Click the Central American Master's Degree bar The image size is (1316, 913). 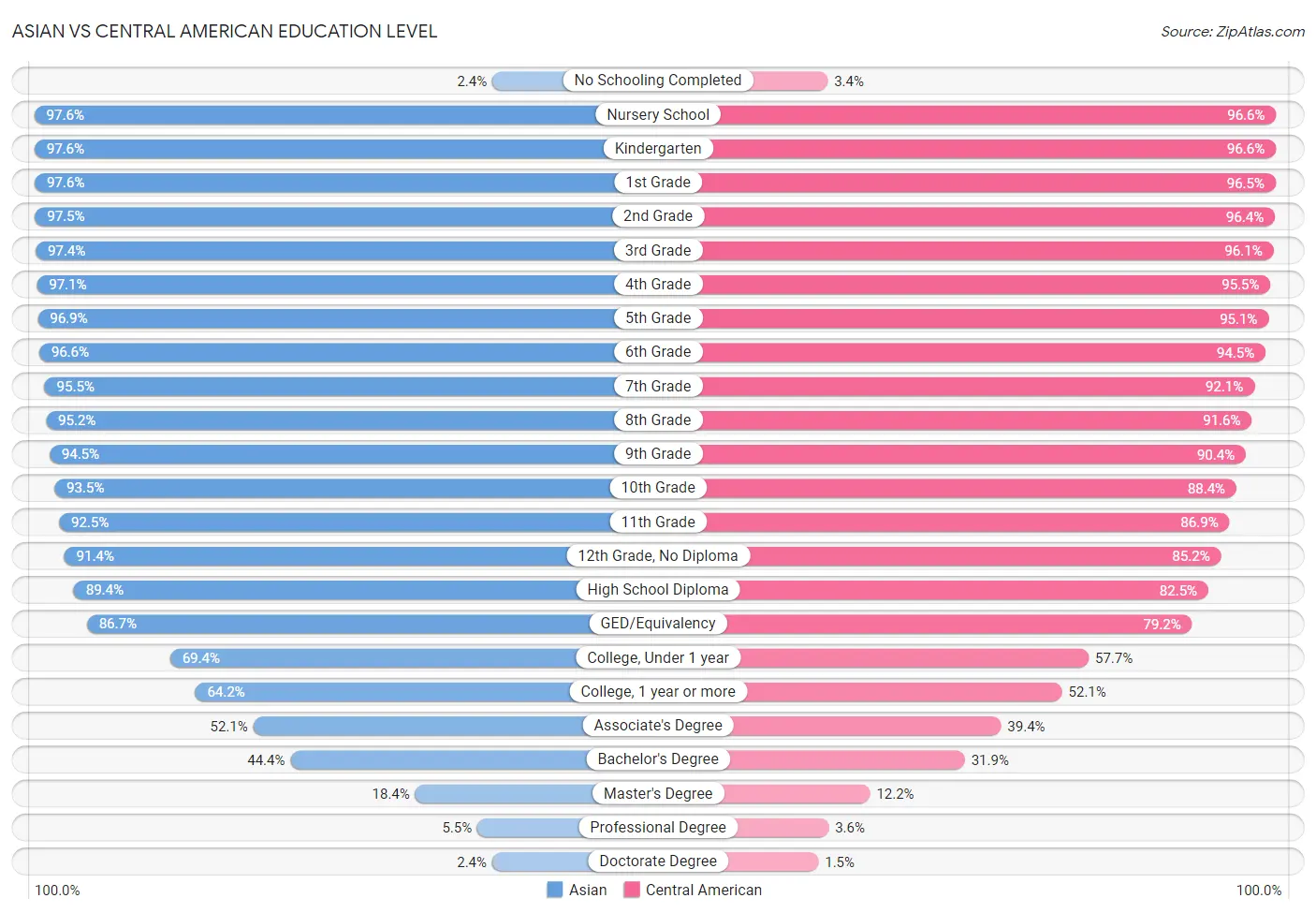pos(764,794)
